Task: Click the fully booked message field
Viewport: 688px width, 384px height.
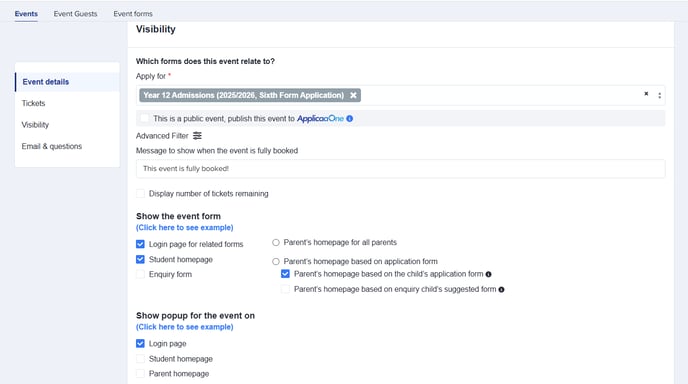Action: [401, 169]
